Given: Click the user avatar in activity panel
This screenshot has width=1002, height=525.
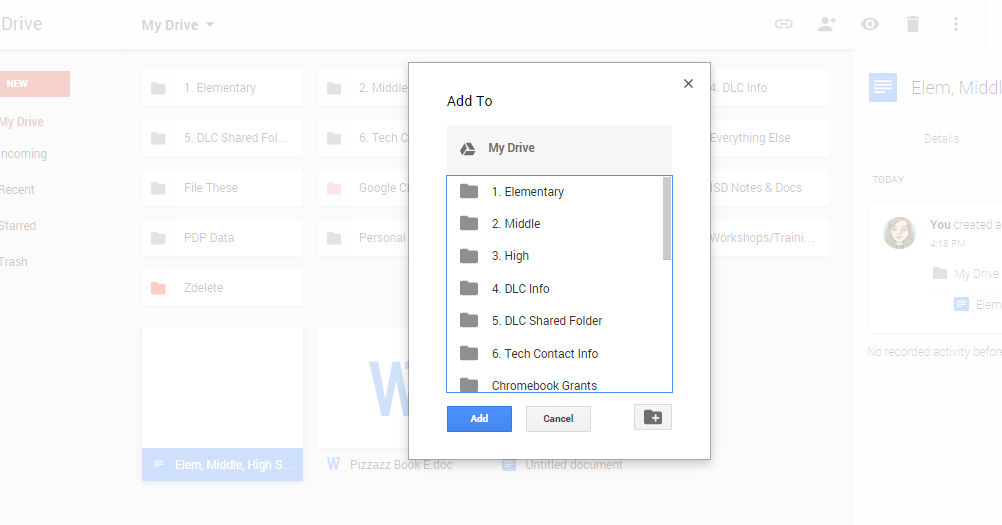Looking at the screenshot, I should click(899, 232).
